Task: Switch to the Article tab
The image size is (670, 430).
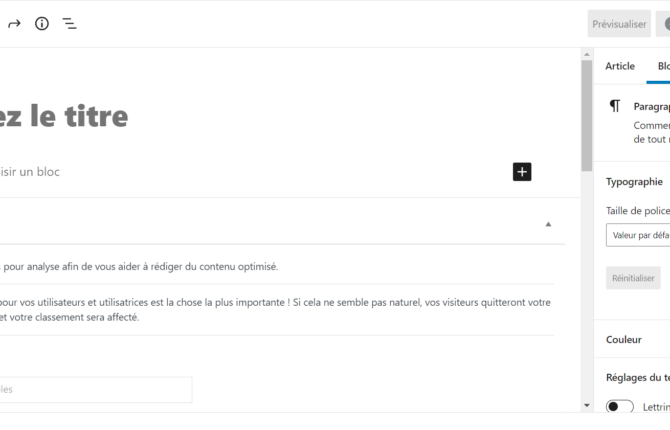Action: pos(620,66)
